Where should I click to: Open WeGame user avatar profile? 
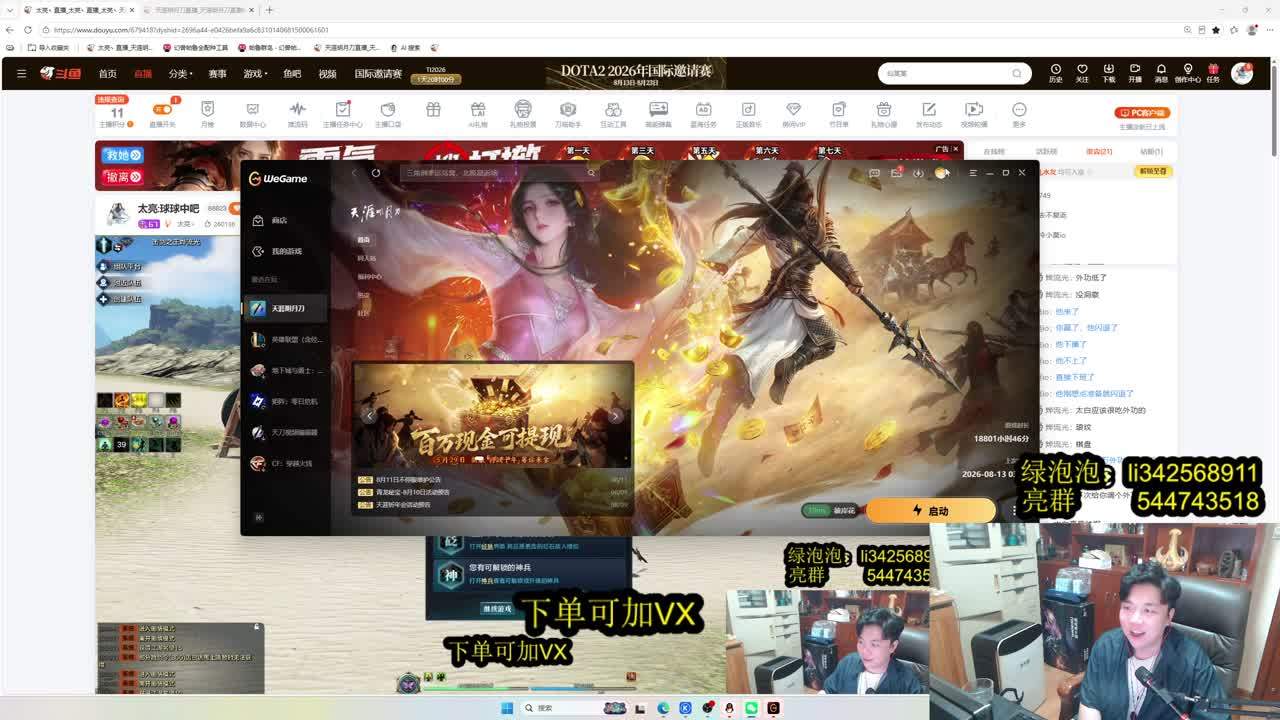(941, 173)
